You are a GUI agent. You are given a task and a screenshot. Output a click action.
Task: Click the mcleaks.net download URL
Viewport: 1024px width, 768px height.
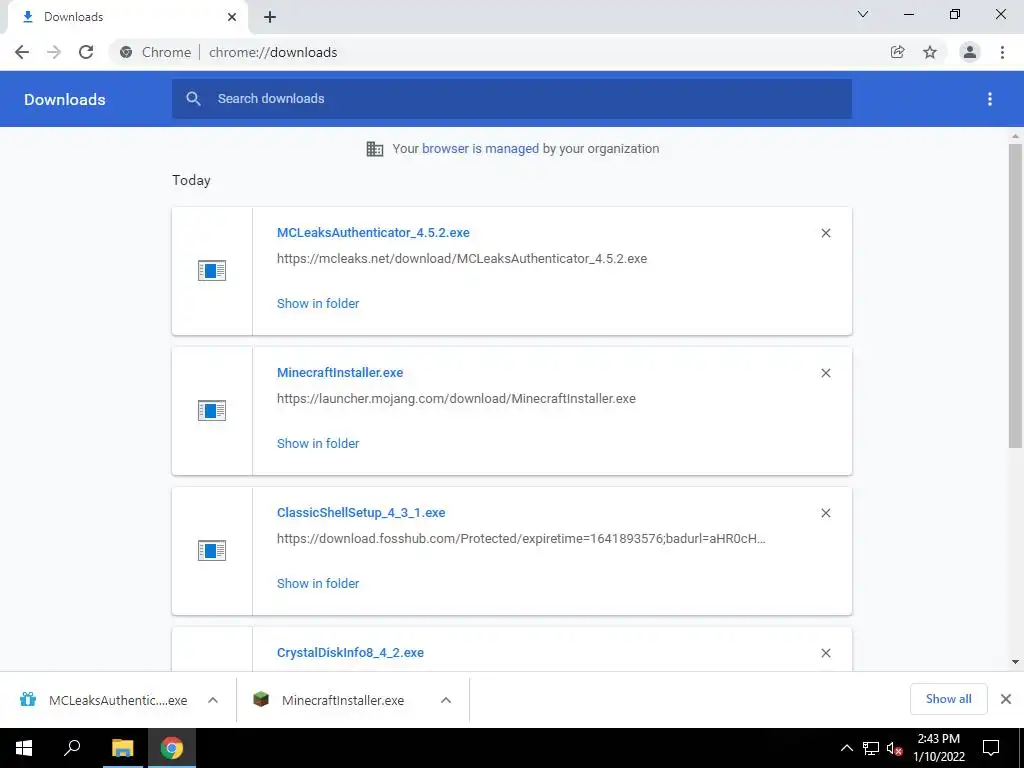pos(462,259)
